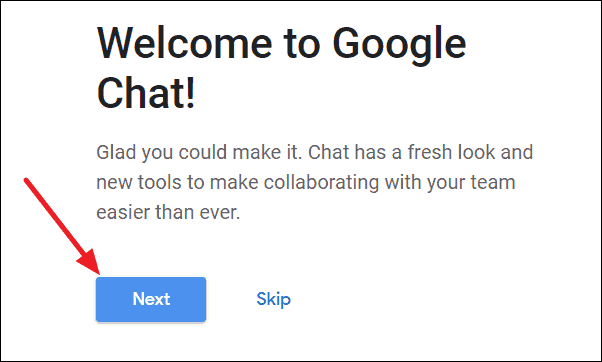Click the word 'Welcome' in the heading
Screen dimensions: 602x362
tap(184, 43)
